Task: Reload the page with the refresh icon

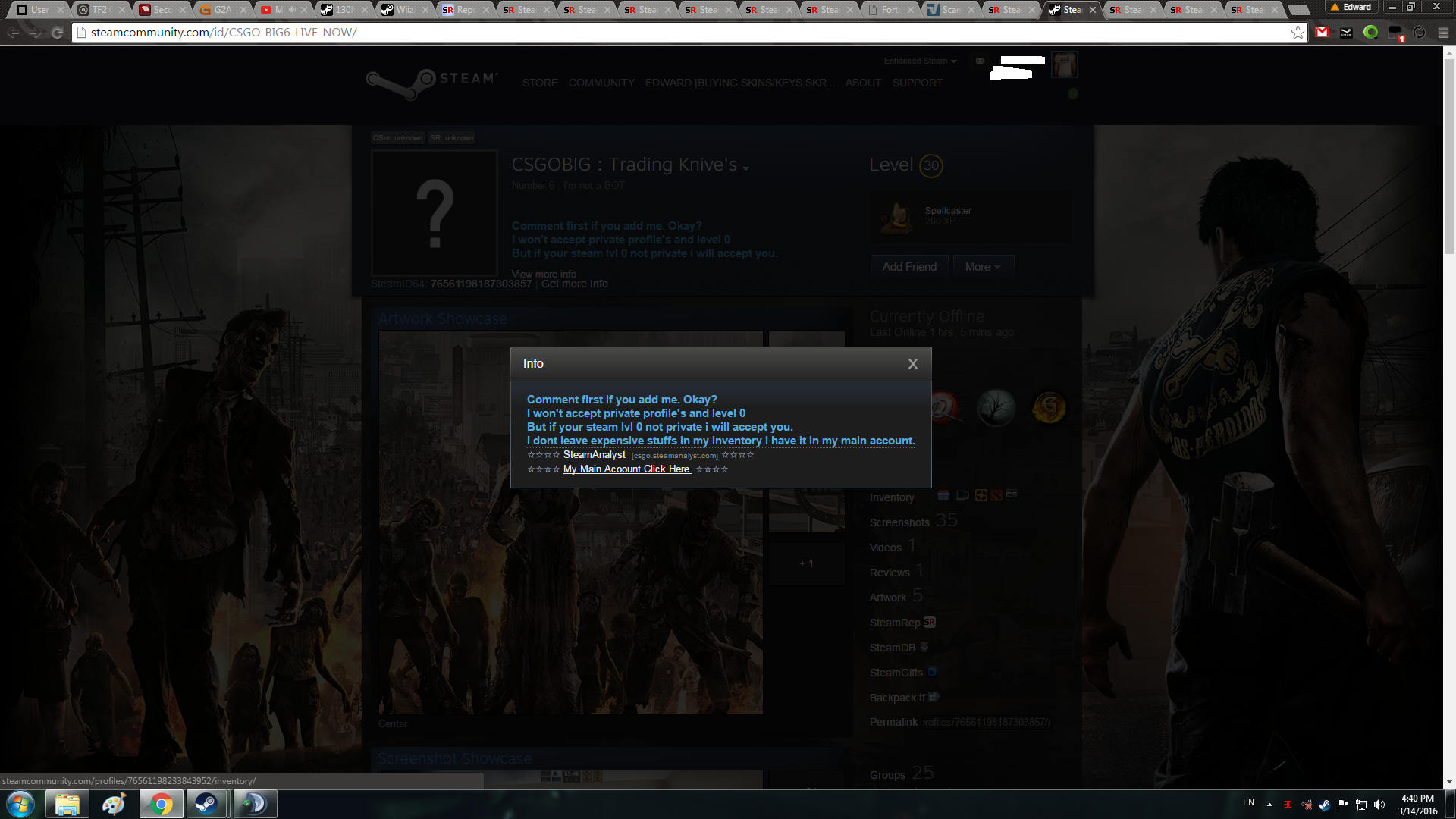Action: [58, 33]
